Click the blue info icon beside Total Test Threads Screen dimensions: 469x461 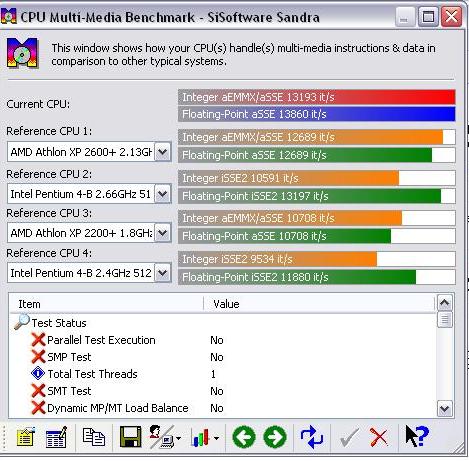(38, 373)
